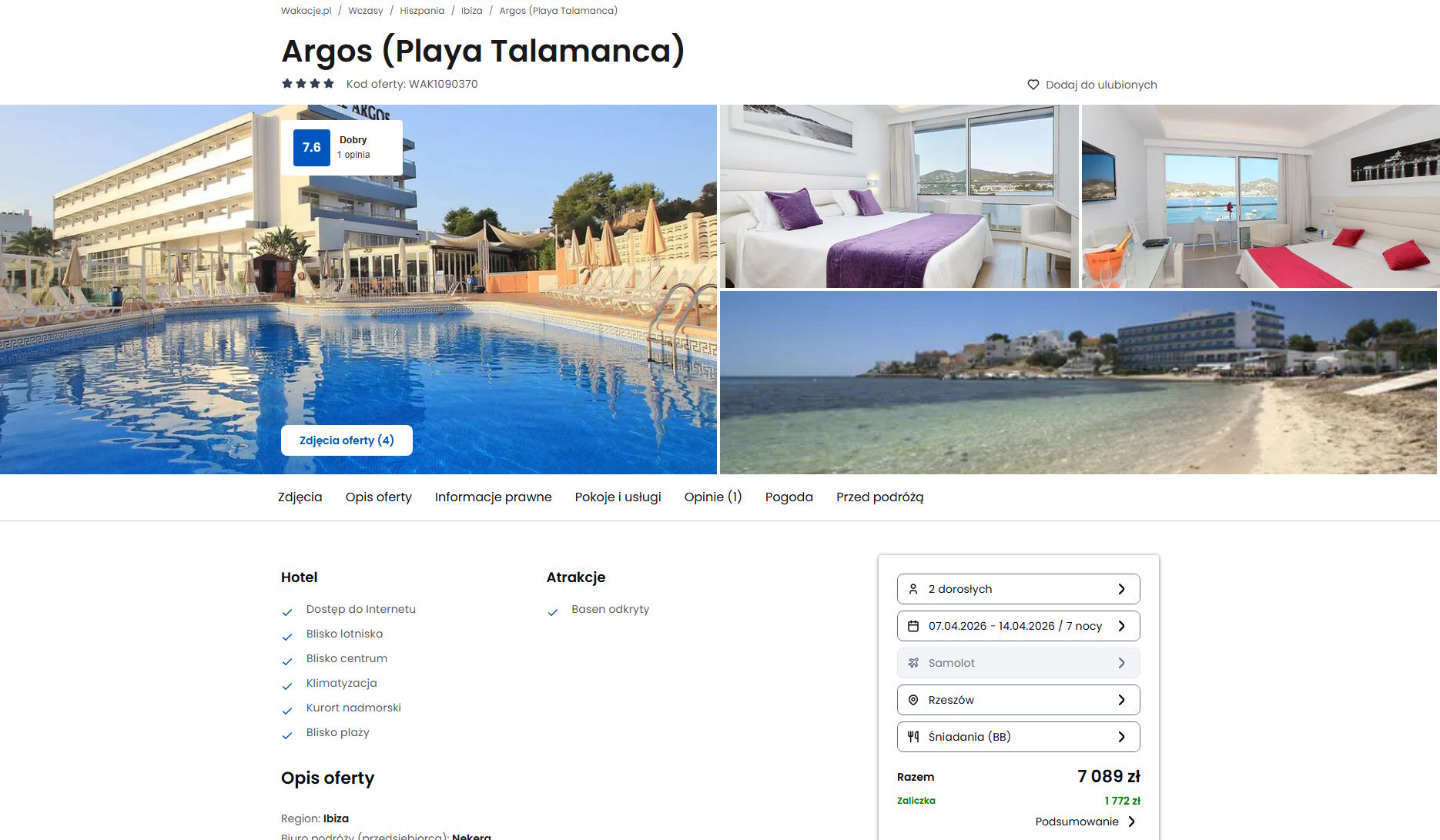The width and height of the screenshot is (1440, 840).
Task: Click the heart icon to add favorites
Action: pyautogui.click(x=1033, y=85)
